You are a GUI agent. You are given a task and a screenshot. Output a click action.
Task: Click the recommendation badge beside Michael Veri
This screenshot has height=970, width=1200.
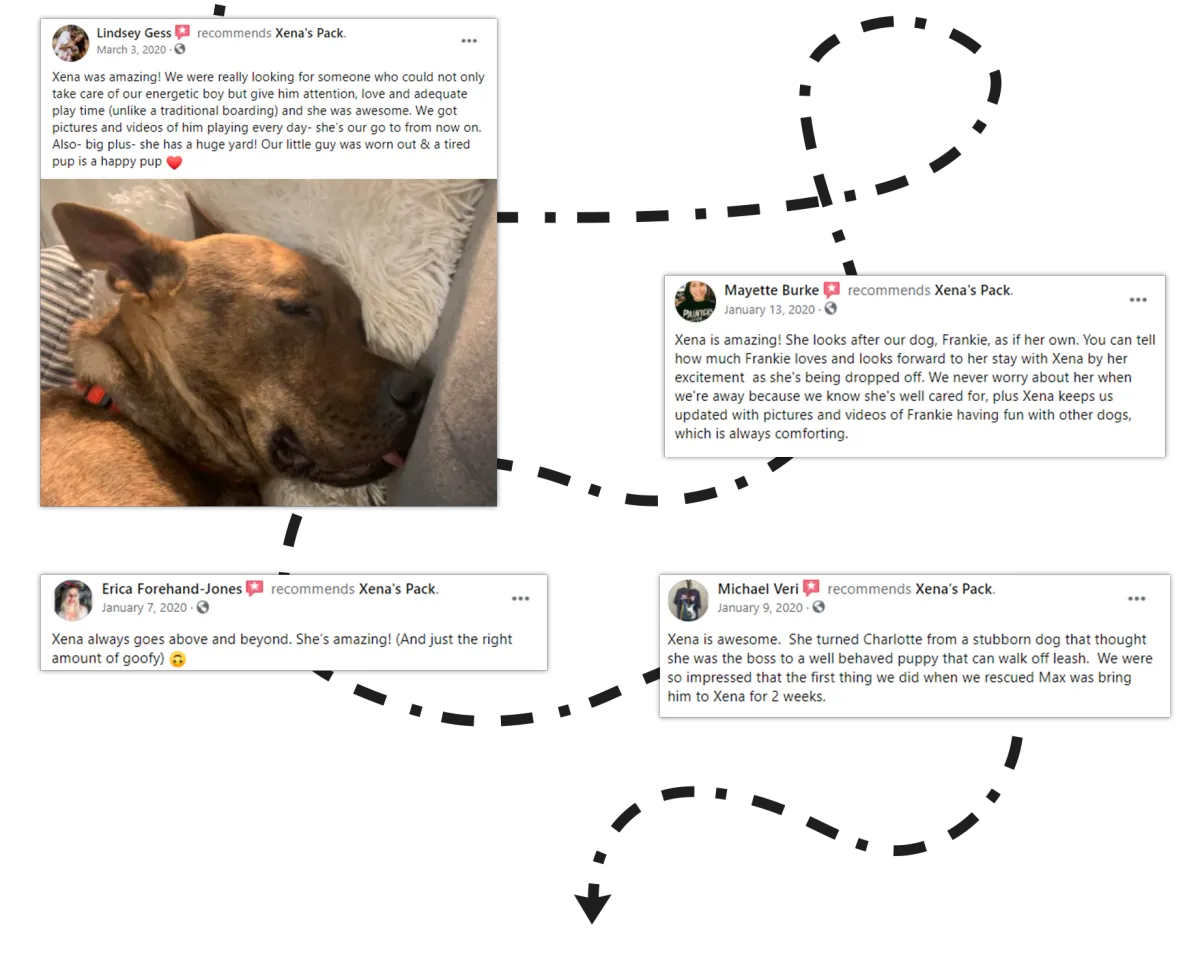[x=811, y=588]
